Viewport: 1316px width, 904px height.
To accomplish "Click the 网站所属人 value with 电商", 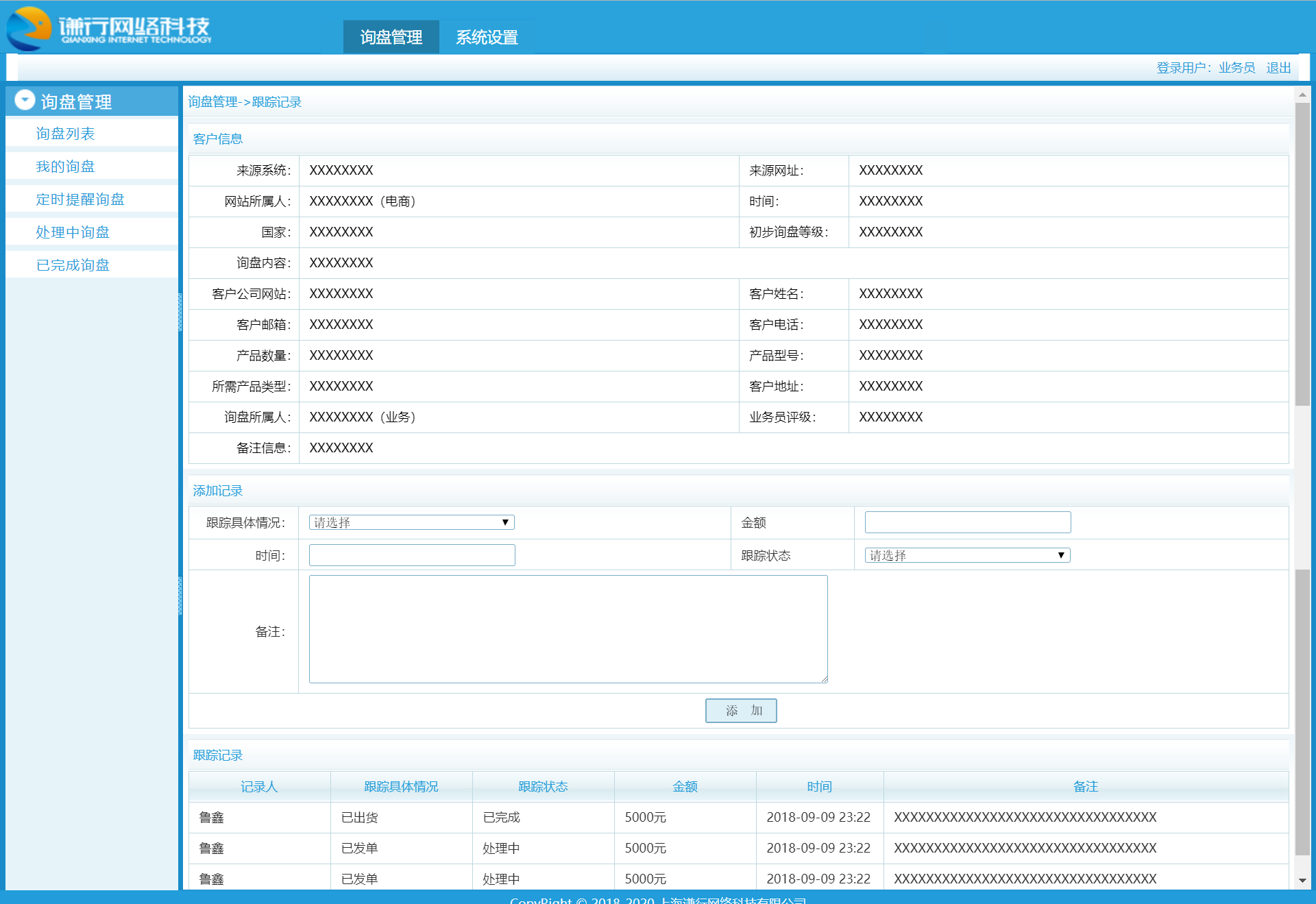I will (519, 201).
